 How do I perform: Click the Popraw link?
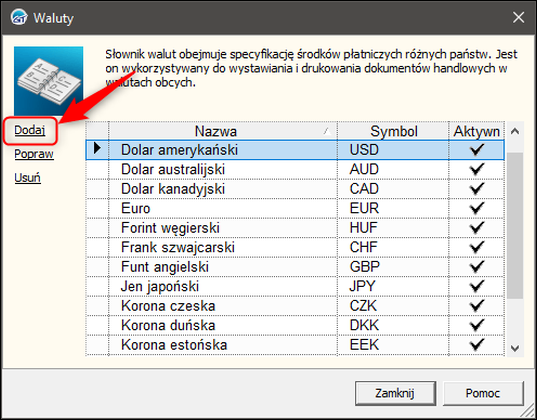pos(34,154)
